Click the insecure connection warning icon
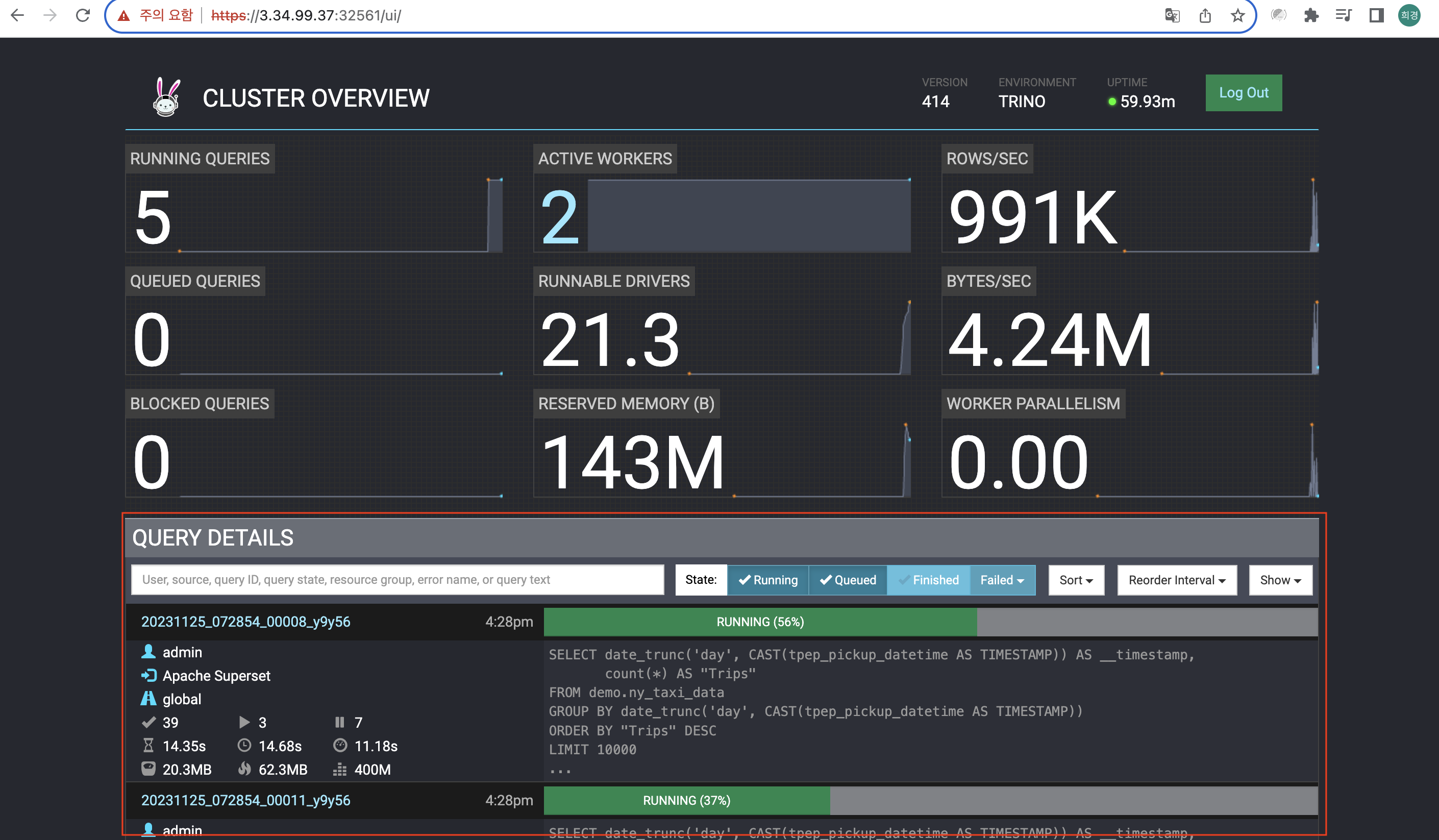The width and height of the screenshot is (1439, 840). tap(123, 15)
